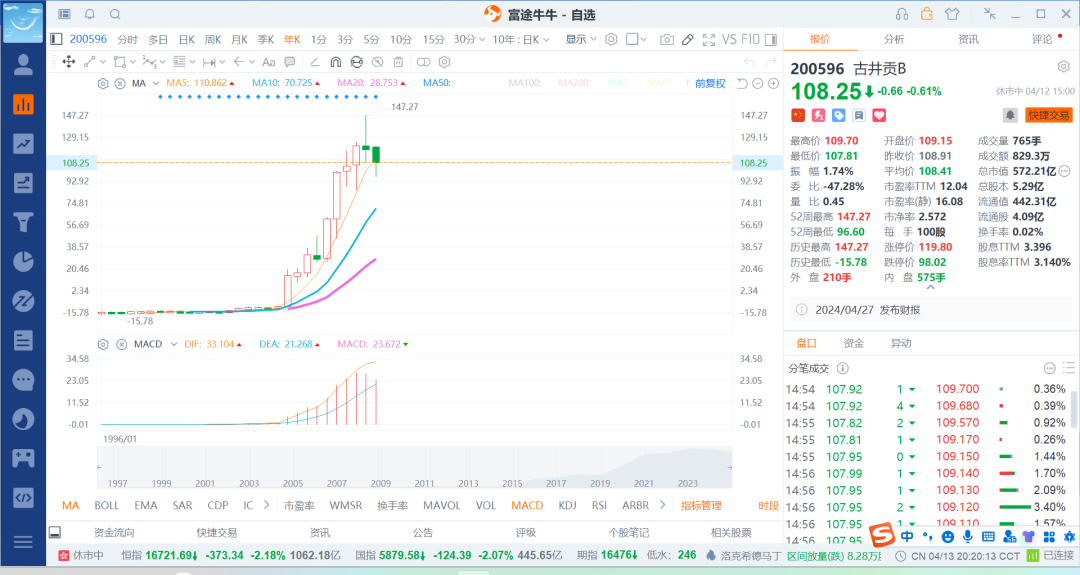The height and width of the screenshot is (575, 1080).
Task: Open the hamburger menu at sidebar bottom
Action: pyautogui.click(x=23, y=542)
